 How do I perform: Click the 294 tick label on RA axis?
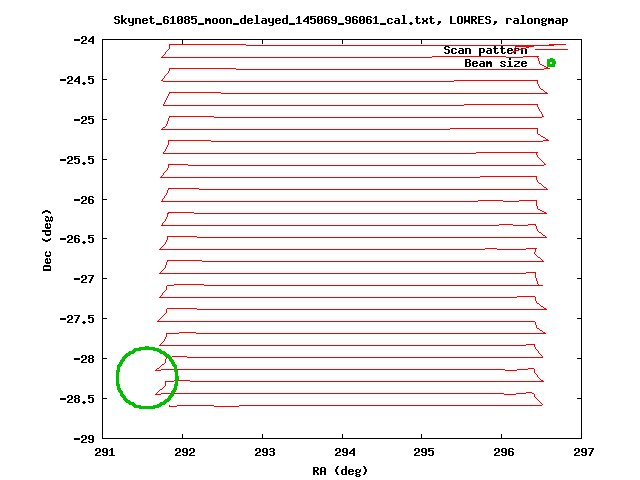pyautogui.click(x=343, y=452)
